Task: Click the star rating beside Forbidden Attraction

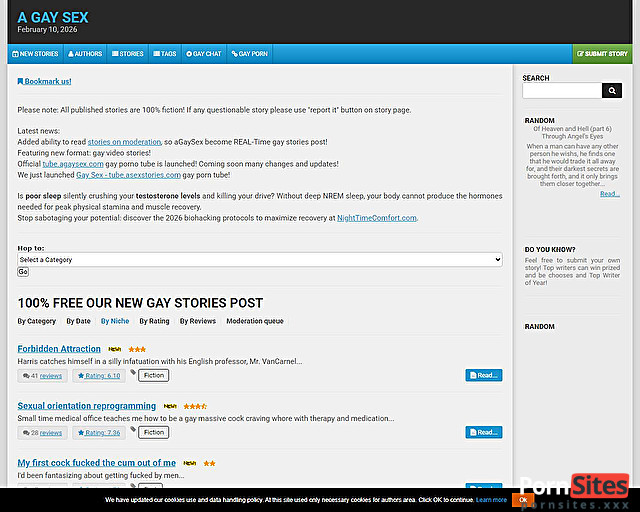Action: tap(137, 349)
